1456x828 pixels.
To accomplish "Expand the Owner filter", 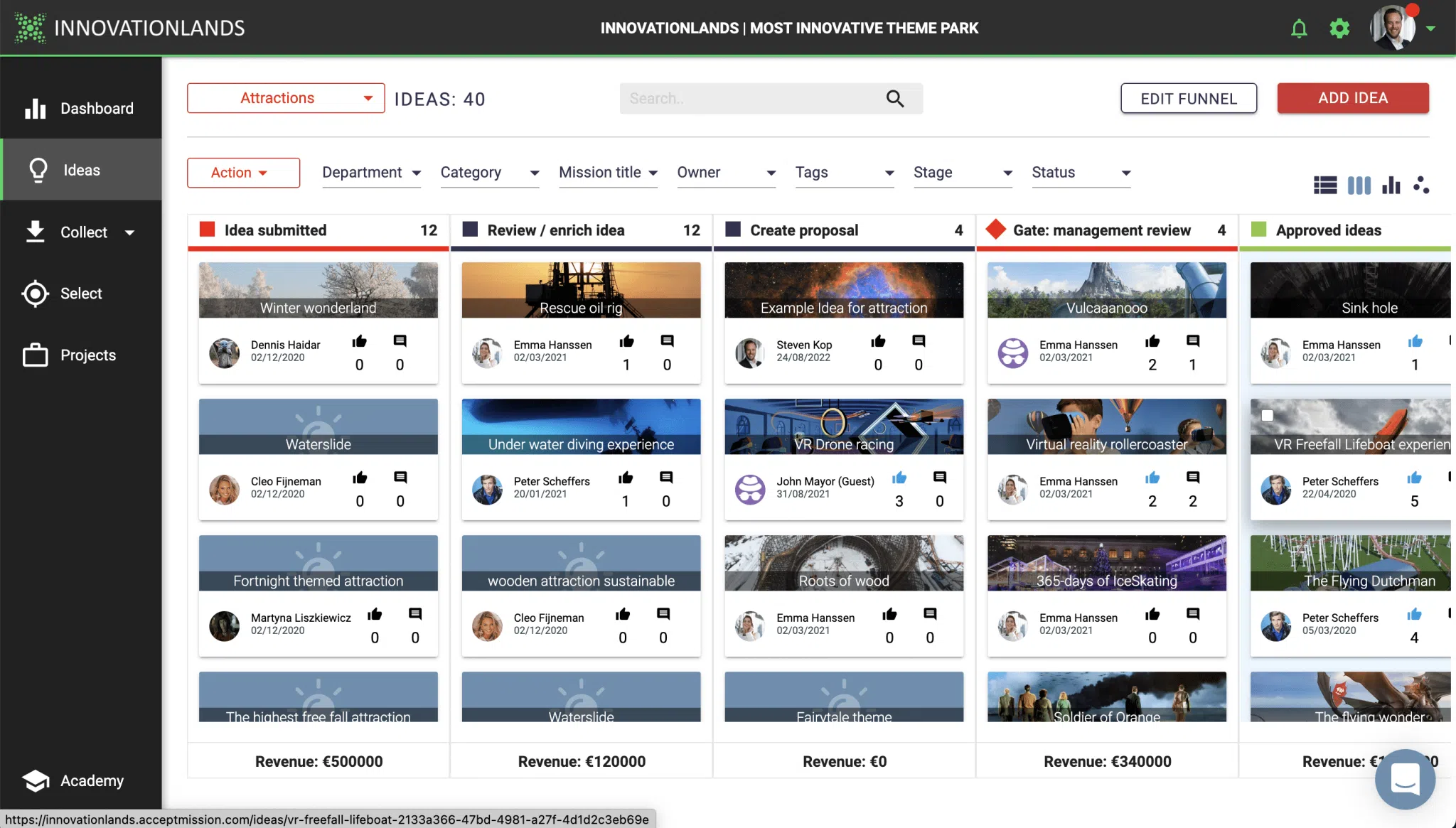I will pyautogui.click(x=727, y=173).
